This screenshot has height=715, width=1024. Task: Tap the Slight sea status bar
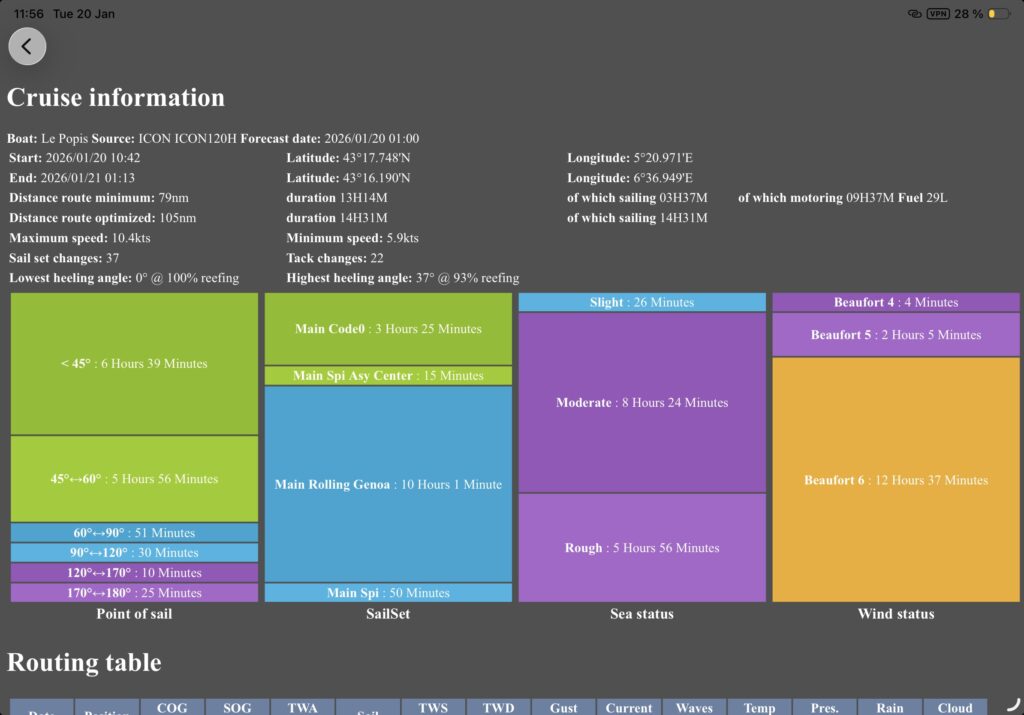pyautogui.click(x=642, y=302)
